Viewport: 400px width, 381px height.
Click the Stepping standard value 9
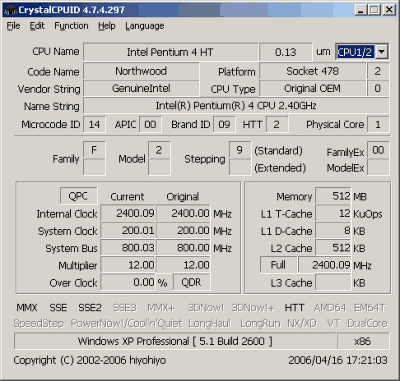(x=240, y=150)
